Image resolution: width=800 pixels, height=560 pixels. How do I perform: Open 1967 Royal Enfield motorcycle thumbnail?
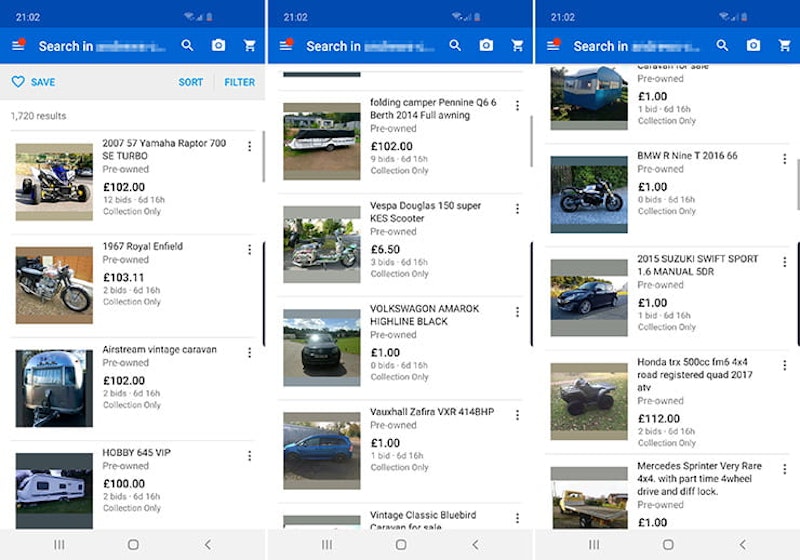pyautogui.click(x=54, y=285)
